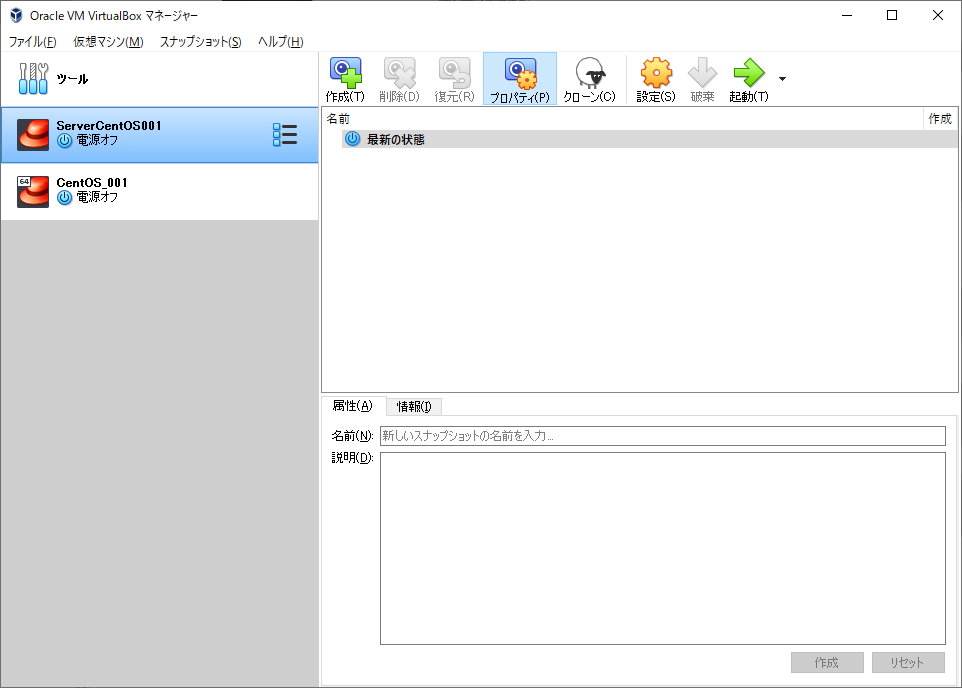Open the ServerCentOS001 machine tools menu icon
Viewport: 962px width, 688px height.
pos(285,134)
